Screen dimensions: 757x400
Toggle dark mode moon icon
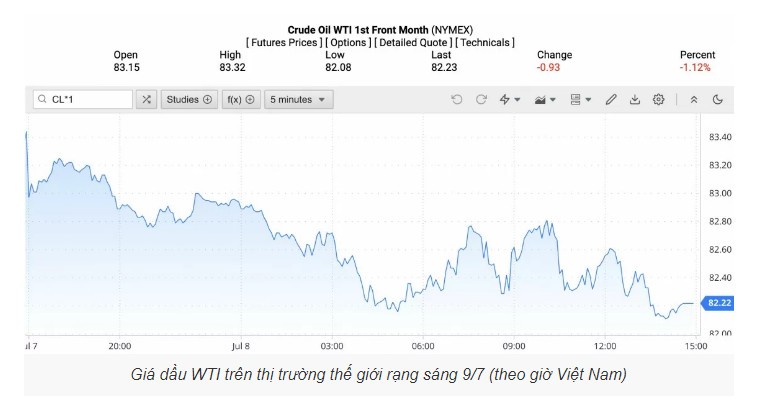[x=718, y=100]
